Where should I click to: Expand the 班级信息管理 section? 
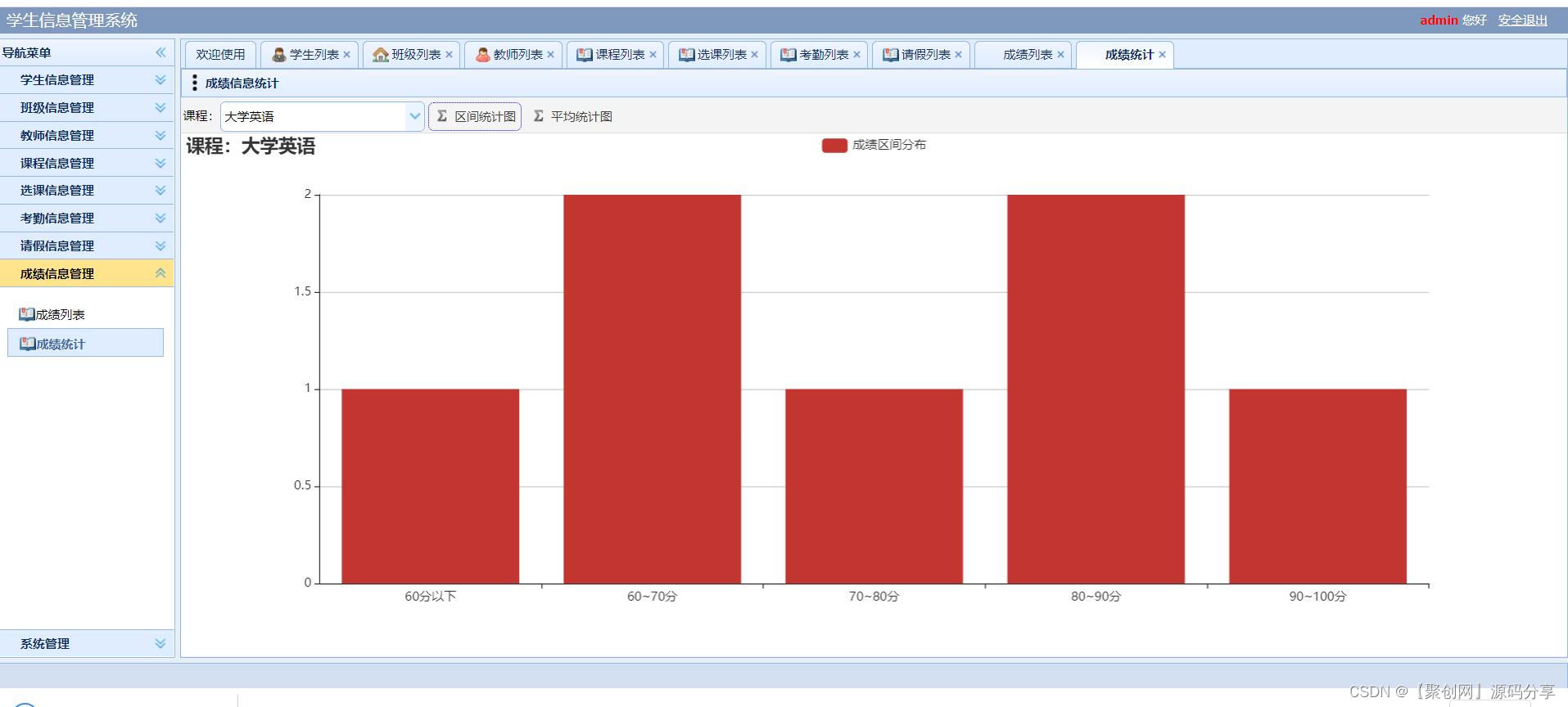[x=160, y=108]
